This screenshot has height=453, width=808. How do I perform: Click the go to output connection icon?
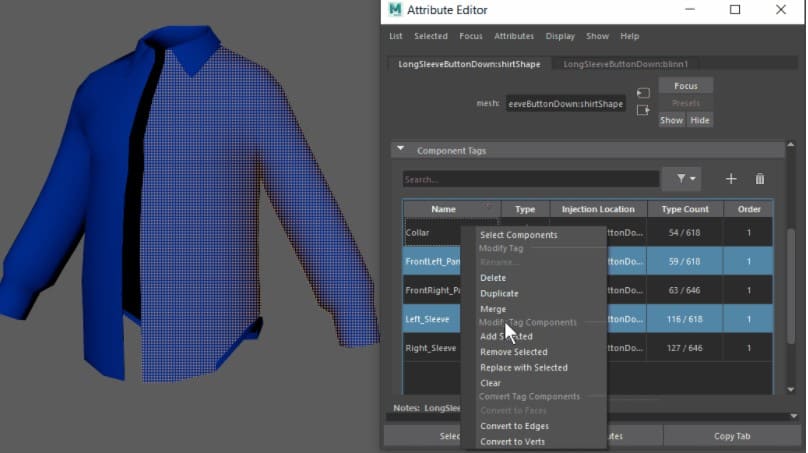(643, 110)
